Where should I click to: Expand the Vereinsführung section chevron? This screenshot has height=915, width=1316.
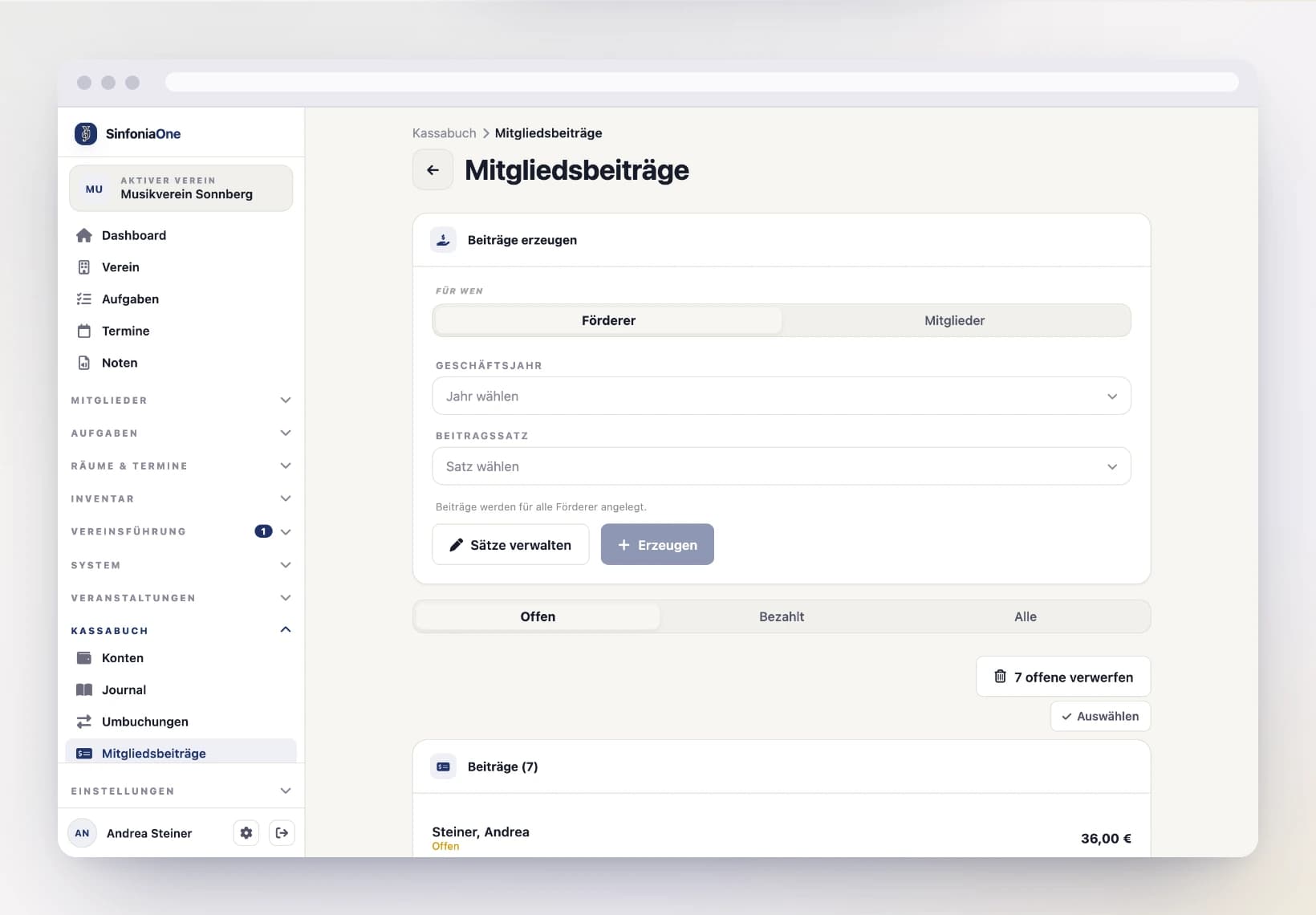coord(286,531)
